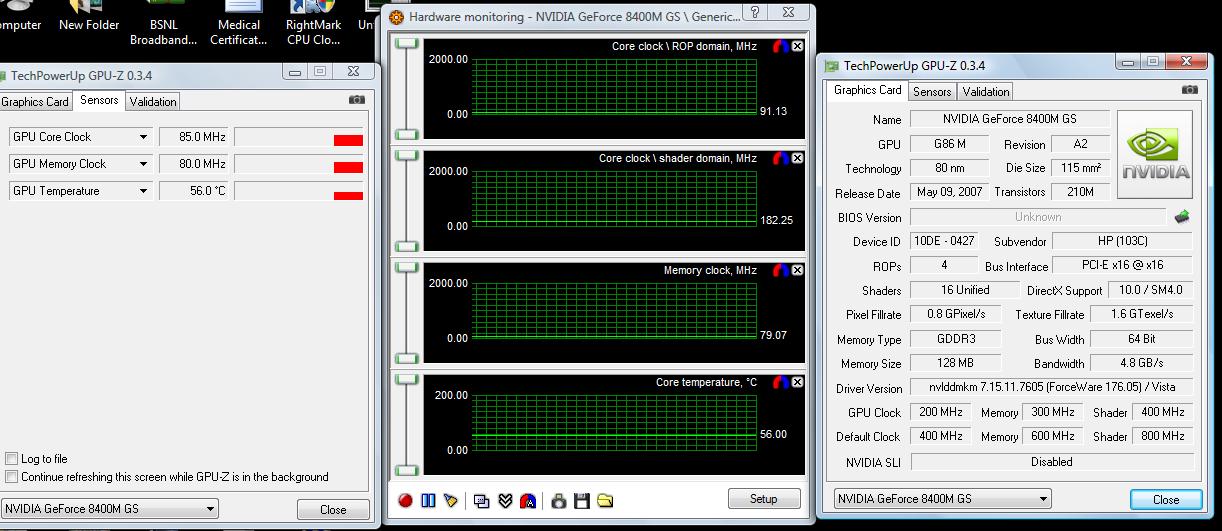Click bottom slider handle of Memory clock graph
Image resolution: width=1222 pixels, height=531 pixels.
click(406, 357)
